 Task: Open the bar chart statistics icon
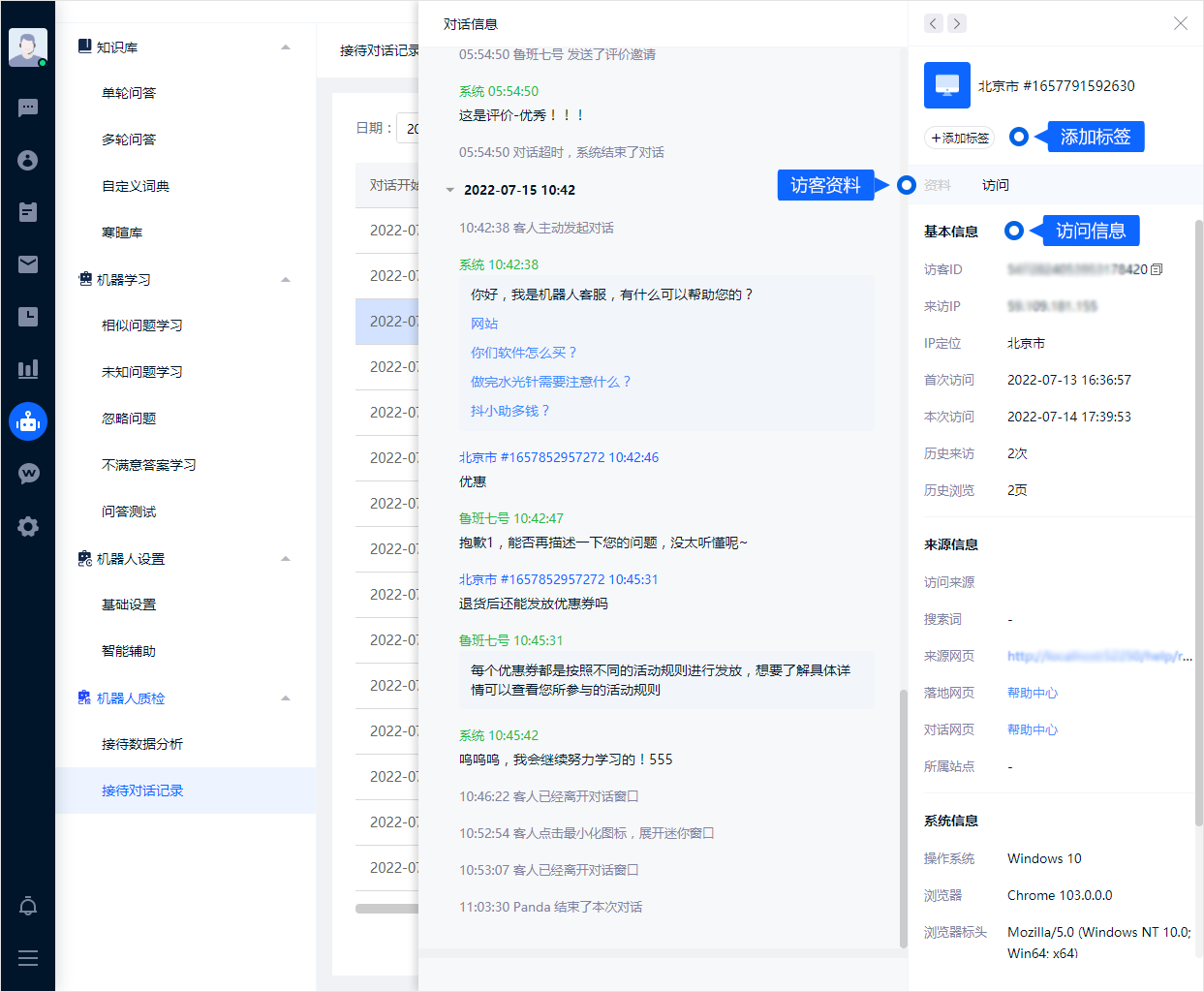click(x=28, y=369)
